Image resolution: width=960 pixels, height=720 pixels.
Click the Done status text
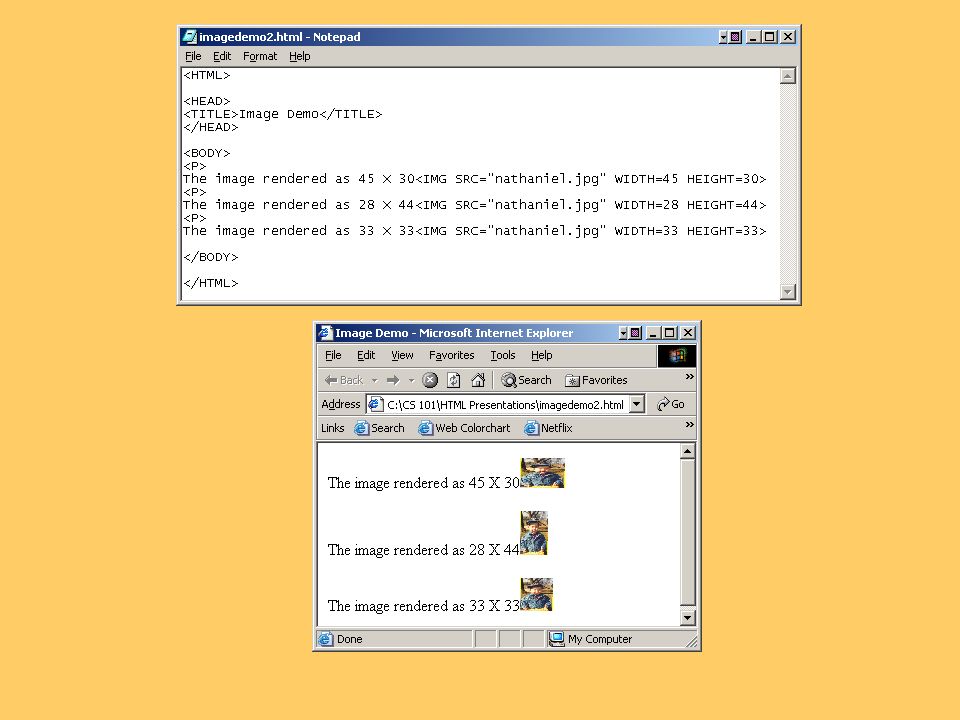[350, 639]
